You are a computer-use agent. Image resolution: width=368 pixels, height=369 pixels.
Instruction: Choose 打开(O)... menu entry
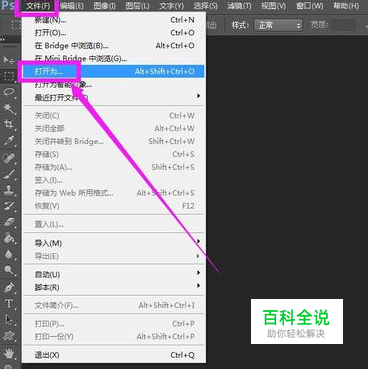point(113,33)
